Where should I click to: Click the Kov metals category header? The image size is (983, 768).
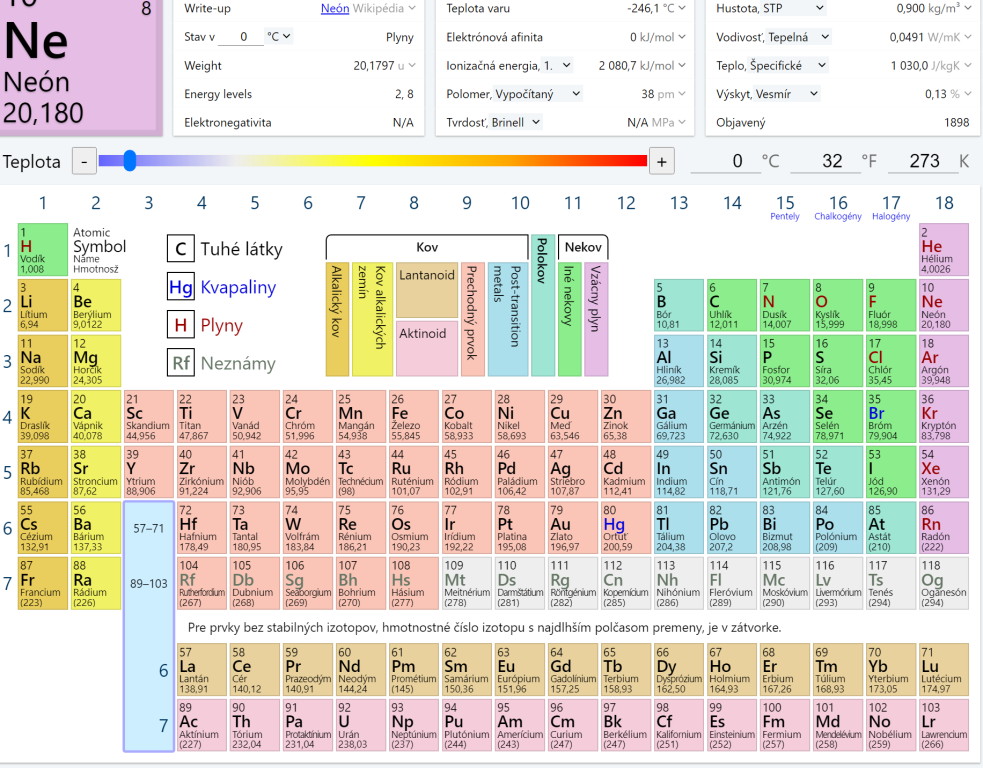click(x=427, y=247)
